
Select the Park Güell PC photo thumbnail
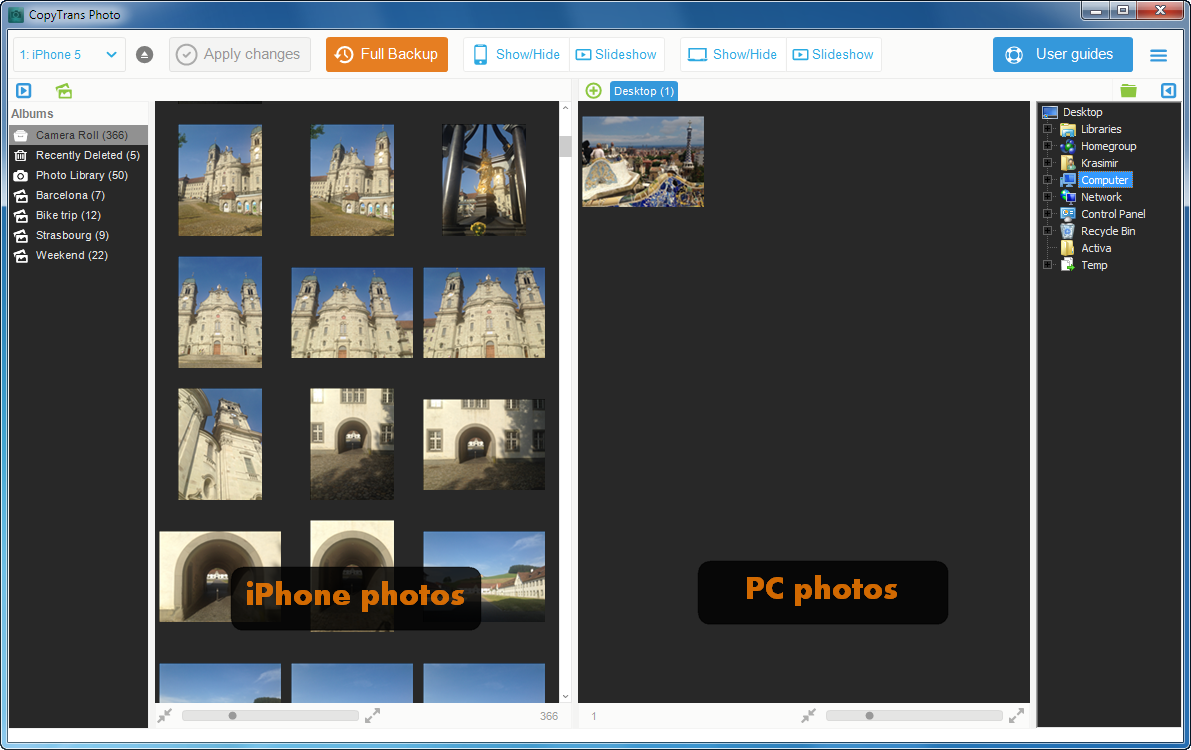[x=643, y=162]
